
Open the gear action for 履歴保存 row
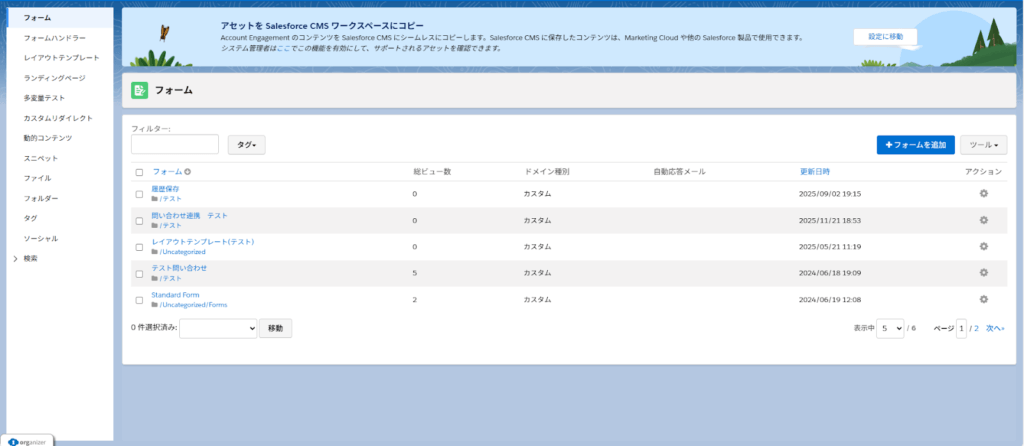click(x=983, y=194)
